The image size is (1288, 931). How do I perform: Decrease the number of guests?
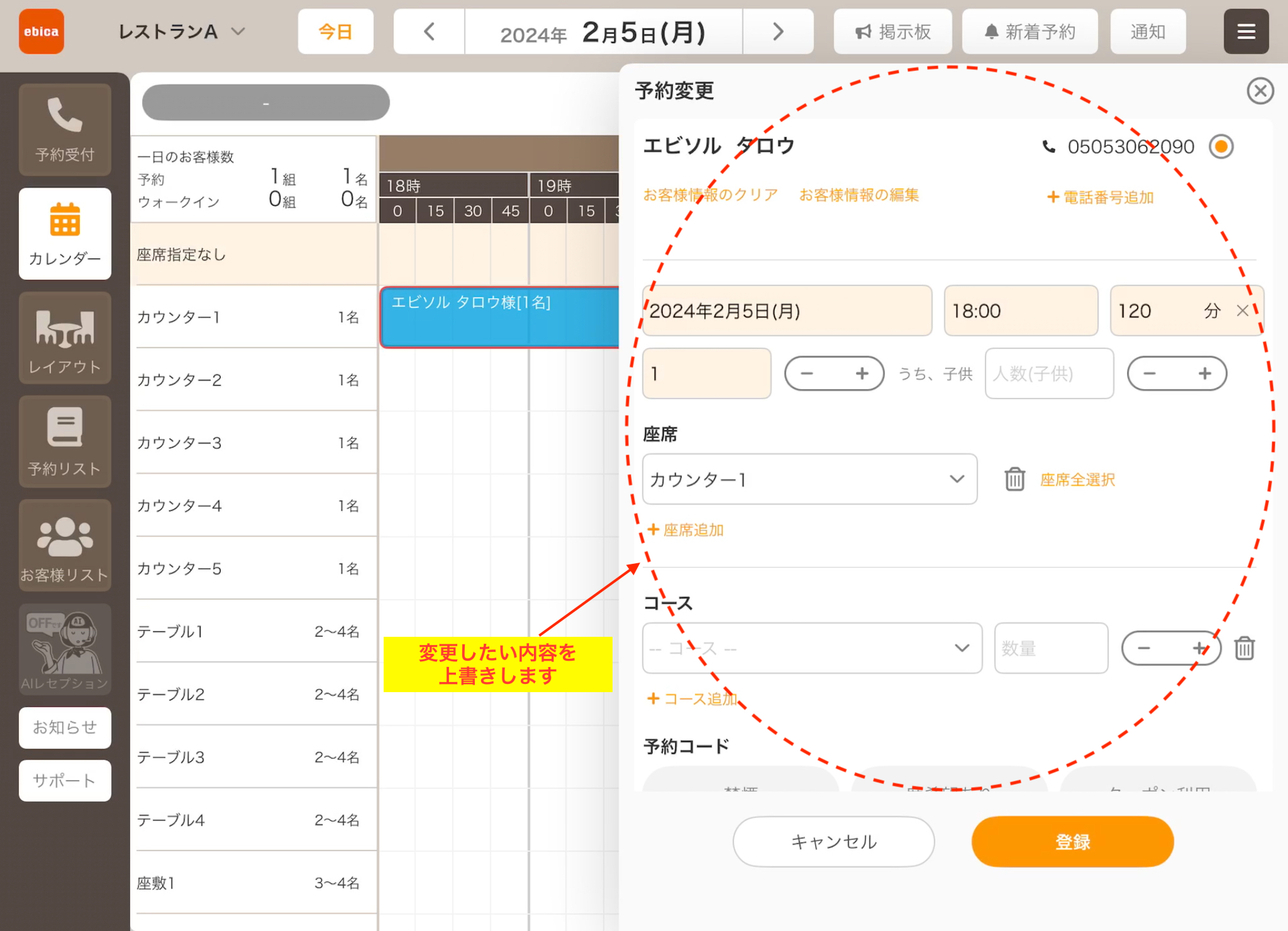808,373
